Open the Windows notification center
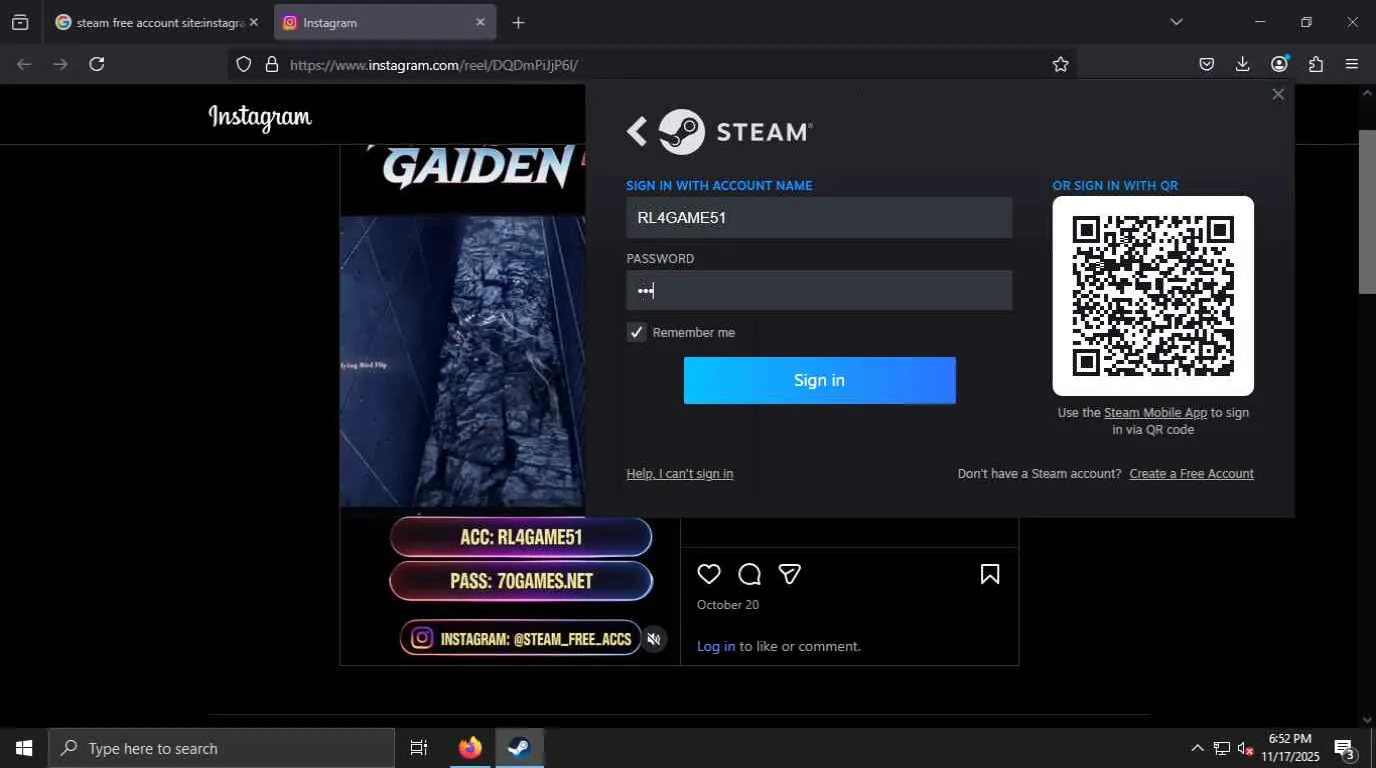 1345,748
